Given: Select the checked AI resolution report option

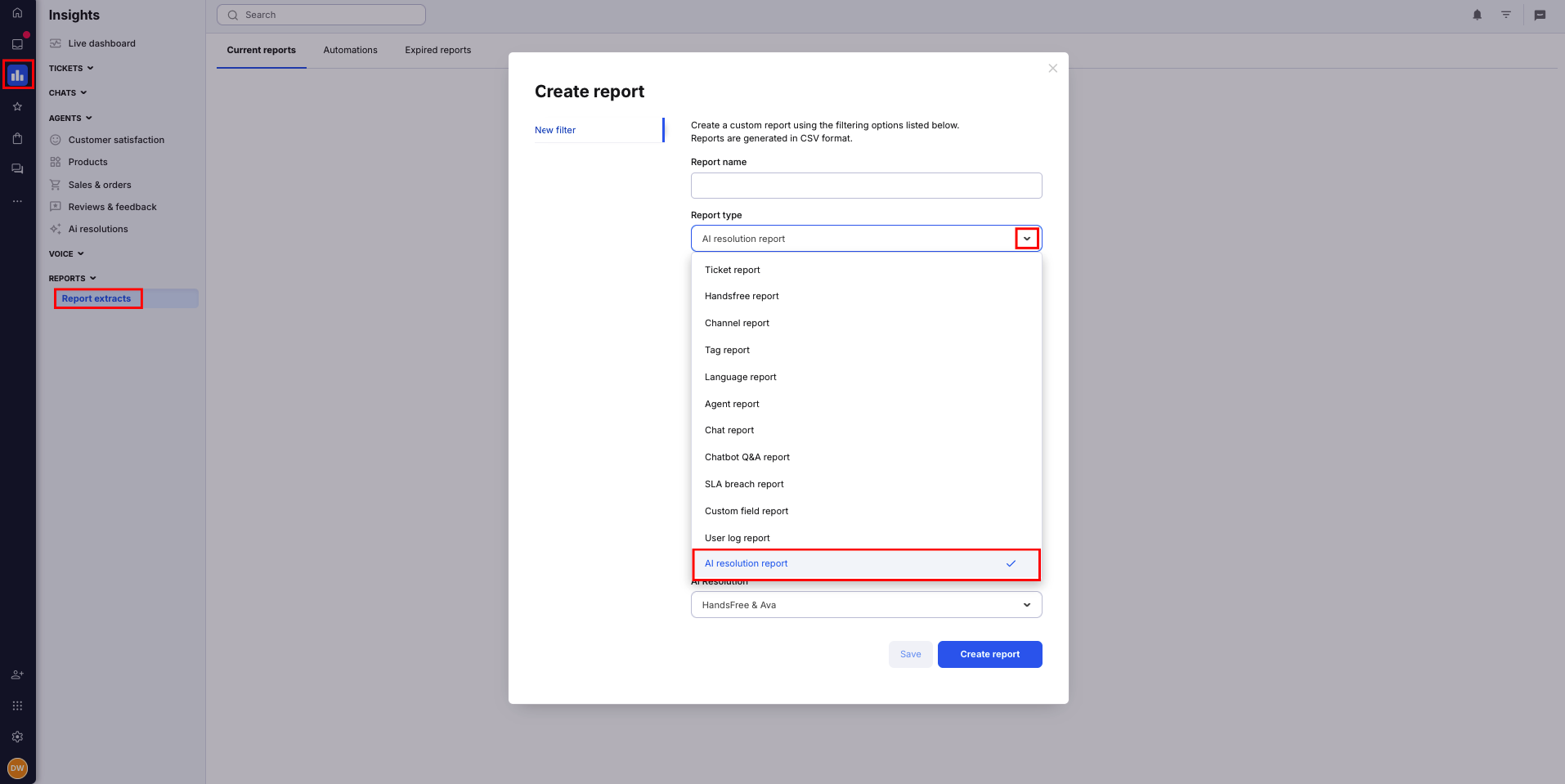Looking at the screenshot, I should click(867, 564).
